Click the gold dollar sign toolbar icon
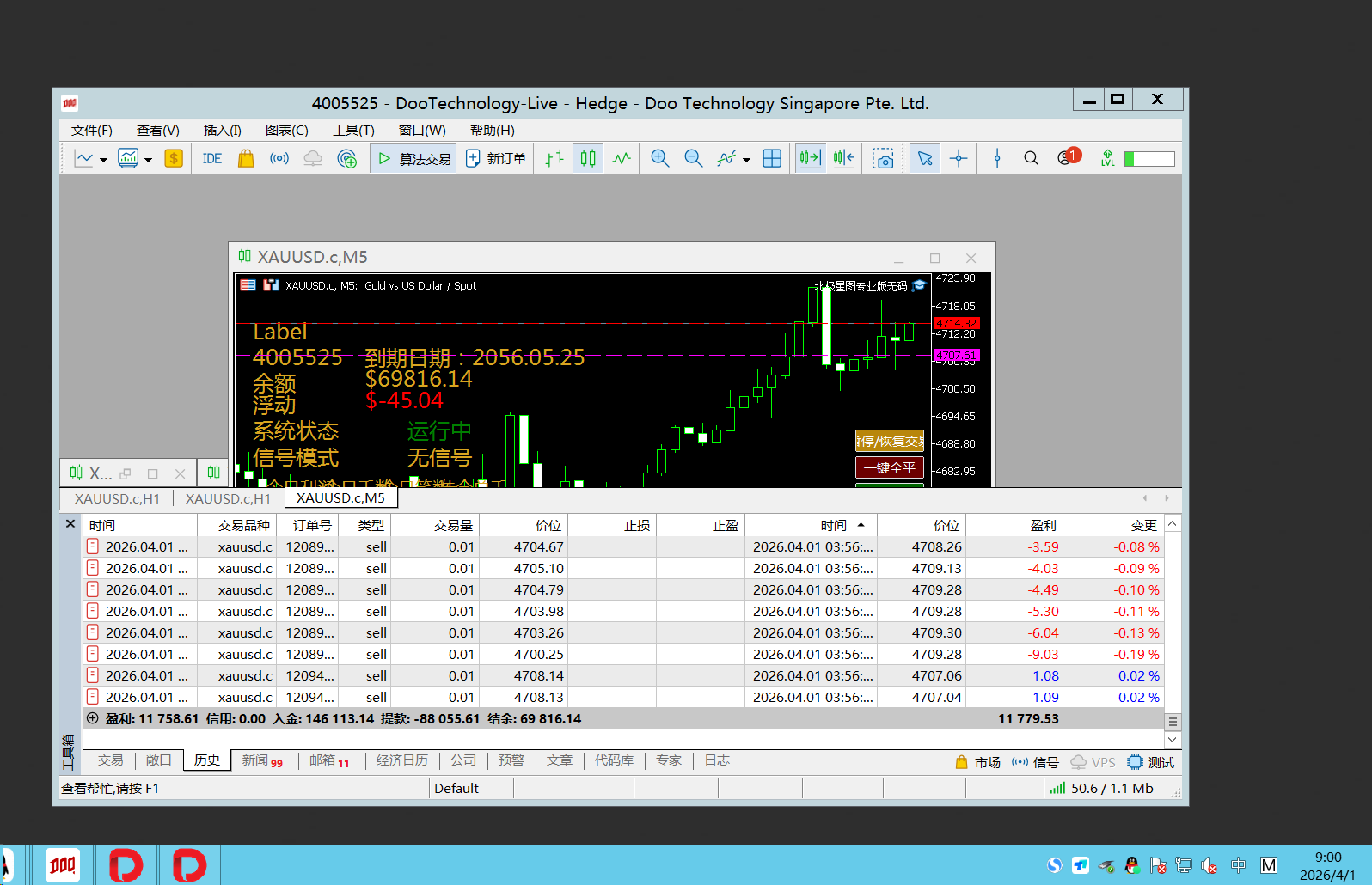Screen dimensions: 1372x885 [x=174, y=158]
